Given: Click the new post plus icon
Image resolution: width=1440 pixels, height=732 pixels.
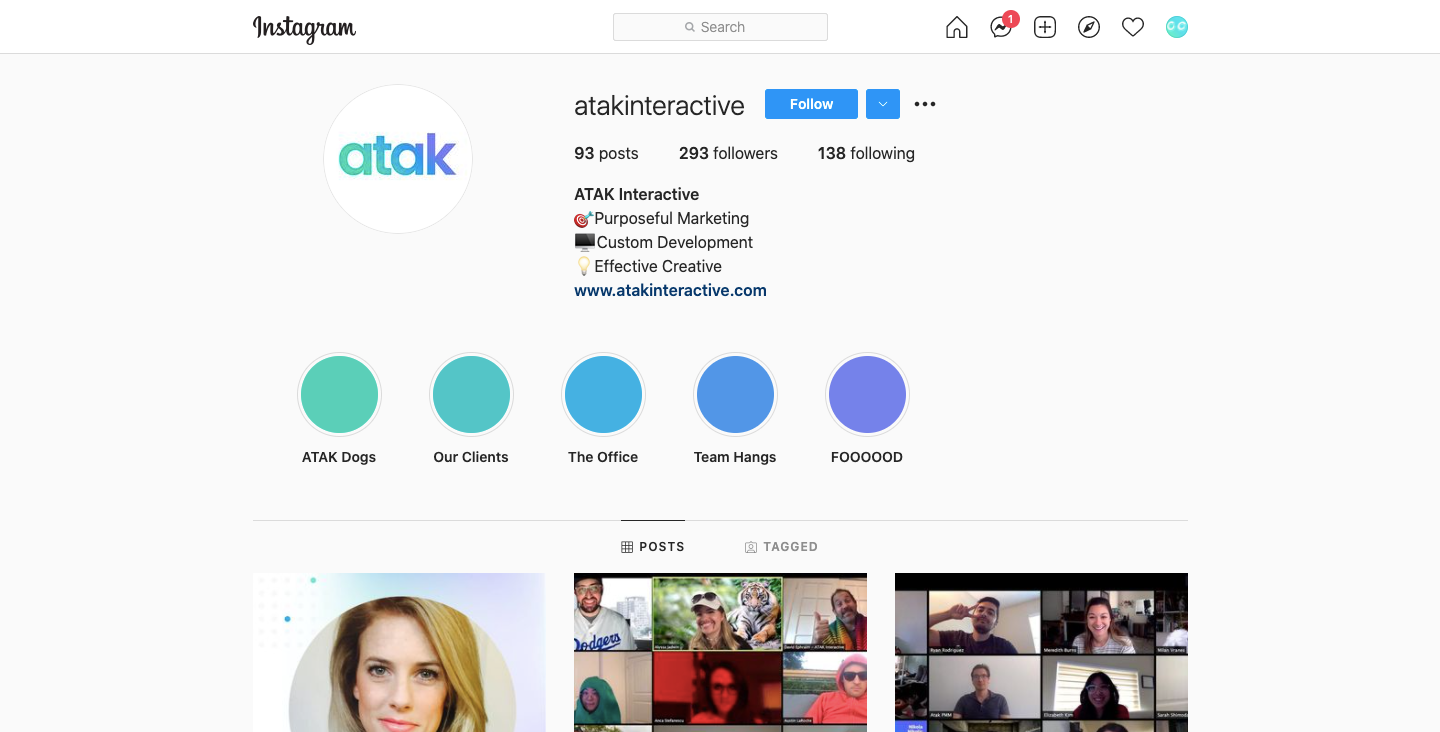Looking at the screenshot, I should tap(1045, 28).
